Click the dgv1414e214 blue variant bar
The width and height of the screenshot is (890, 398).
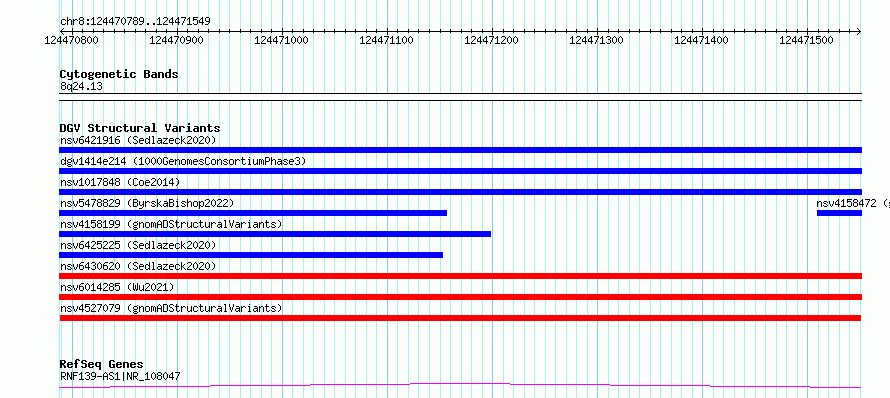(x=460, y=171)
